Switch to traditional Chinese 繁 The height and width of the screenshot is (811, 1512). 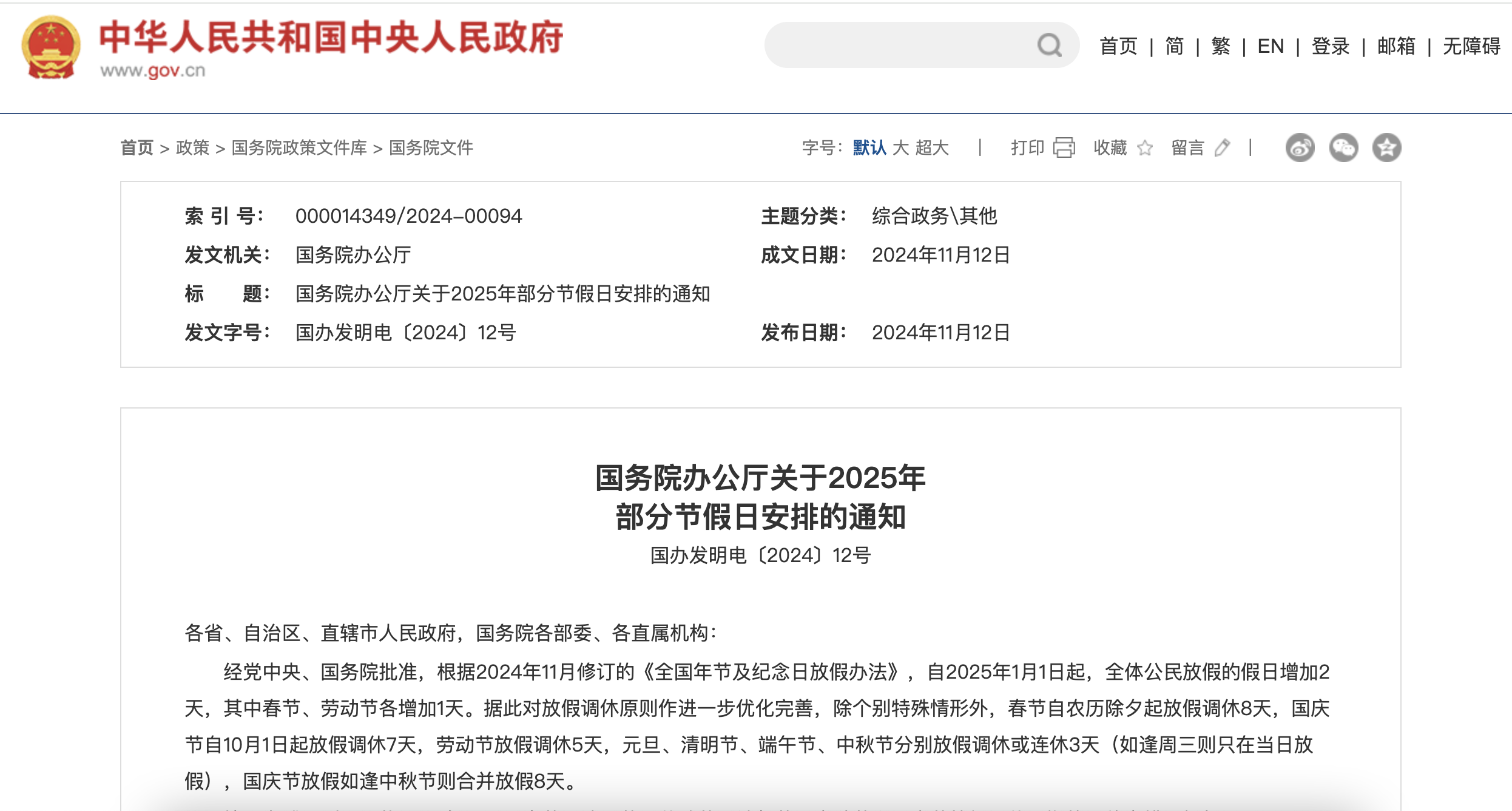[1221, 46]
